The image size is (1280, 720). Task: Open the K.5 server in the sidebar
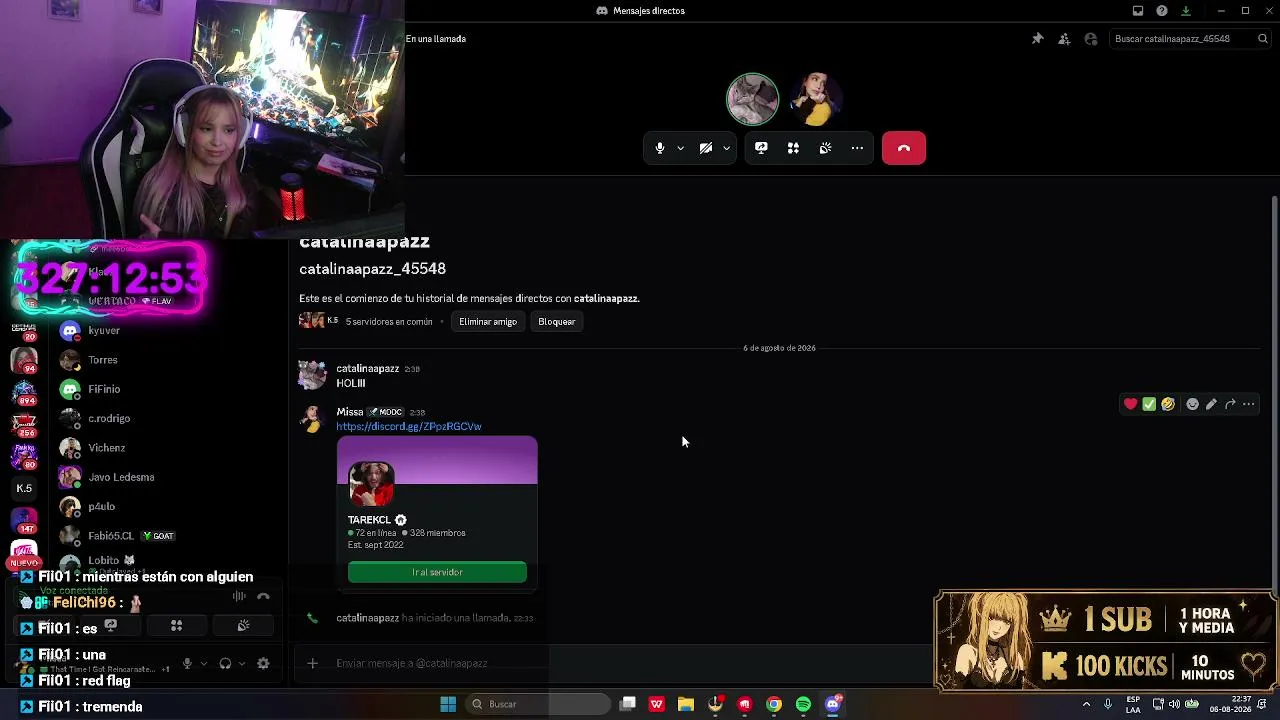coord(24,488)
